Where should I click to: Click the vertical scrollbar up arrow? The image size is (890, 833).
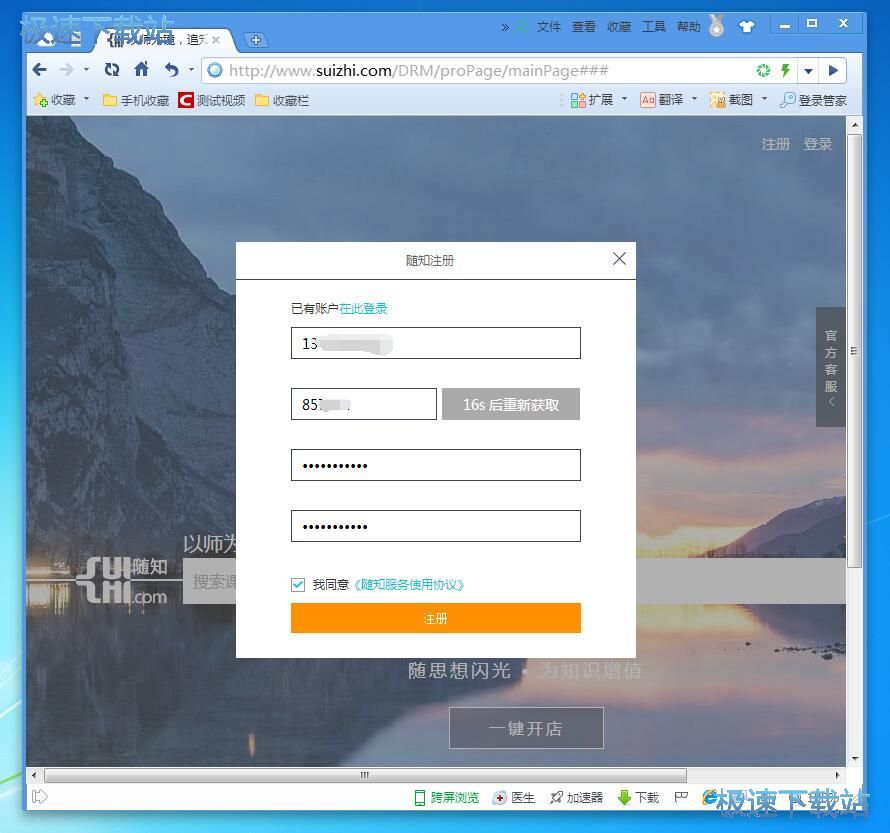click(x=855, y=124)
